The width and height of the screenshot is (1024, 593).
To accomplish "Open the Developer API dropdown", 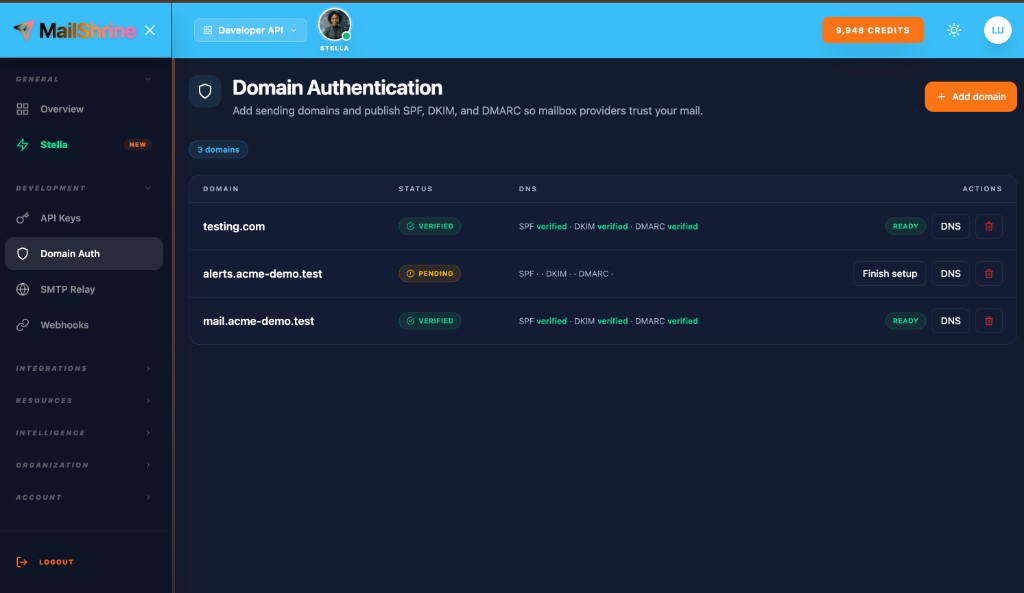I will 250,30.
